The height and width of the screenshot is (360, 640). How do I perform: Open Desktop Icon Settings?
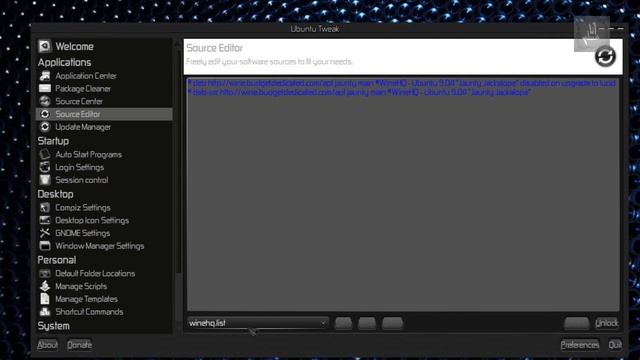tap(92, 220)
